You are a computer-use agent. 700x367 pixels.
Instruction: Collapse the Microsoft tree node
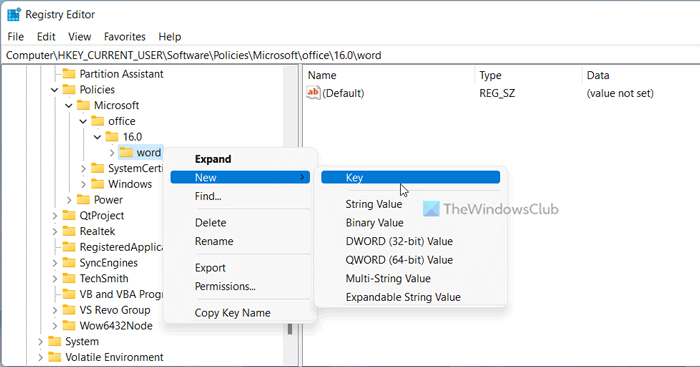[69, 106]
